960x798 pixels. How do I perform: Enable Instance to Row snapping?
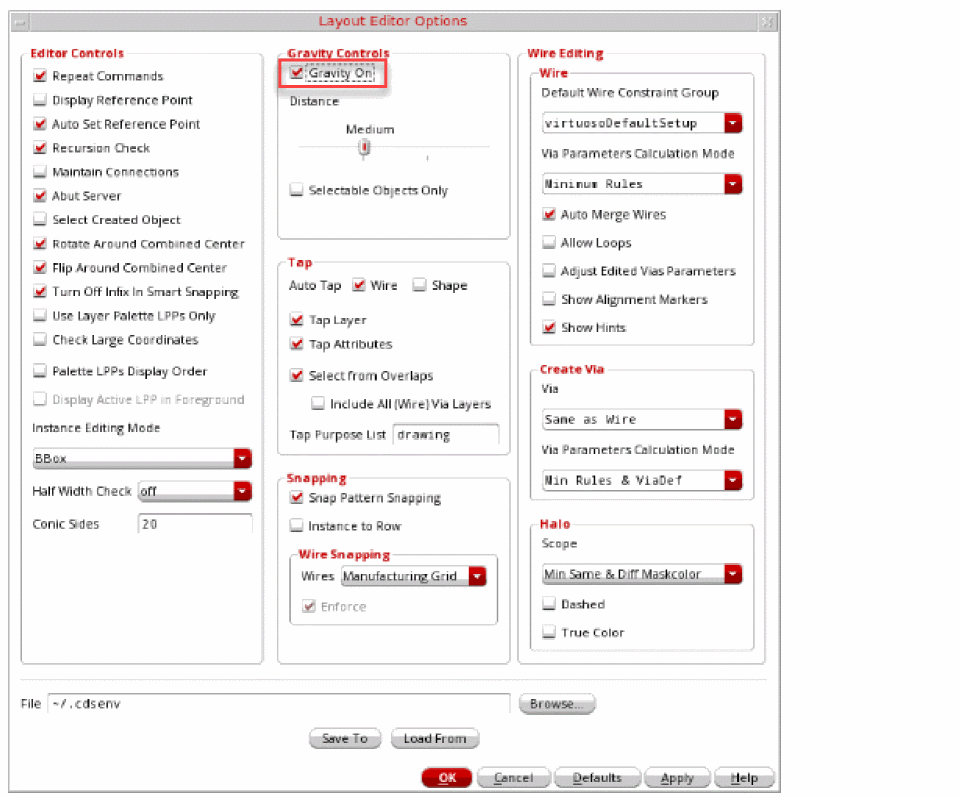pyautogui.click(x=296, y=525)
